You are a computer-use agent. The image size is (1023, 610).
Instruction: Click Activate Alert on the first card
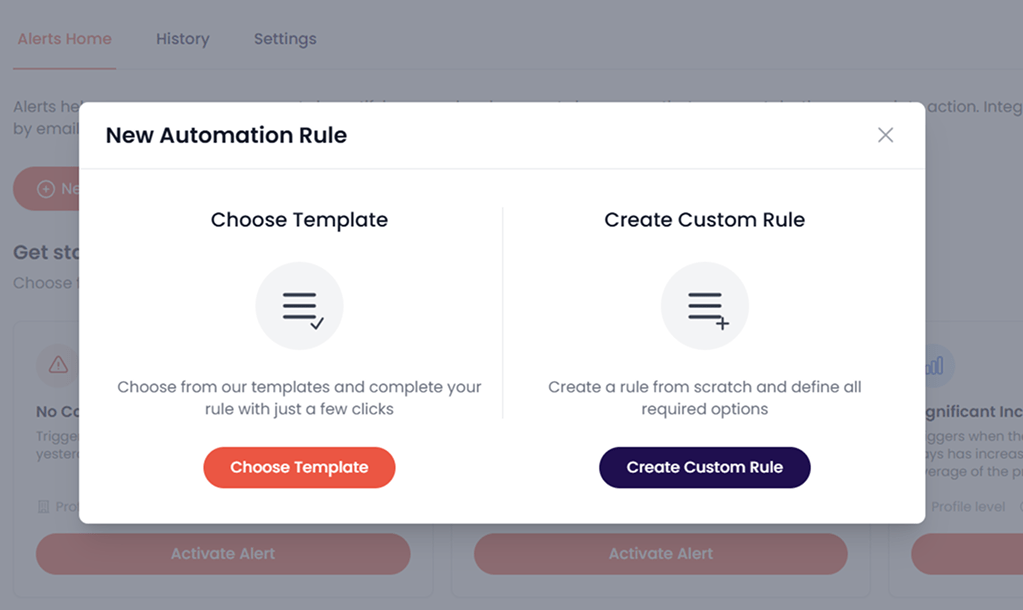click(x=223, y=553)
